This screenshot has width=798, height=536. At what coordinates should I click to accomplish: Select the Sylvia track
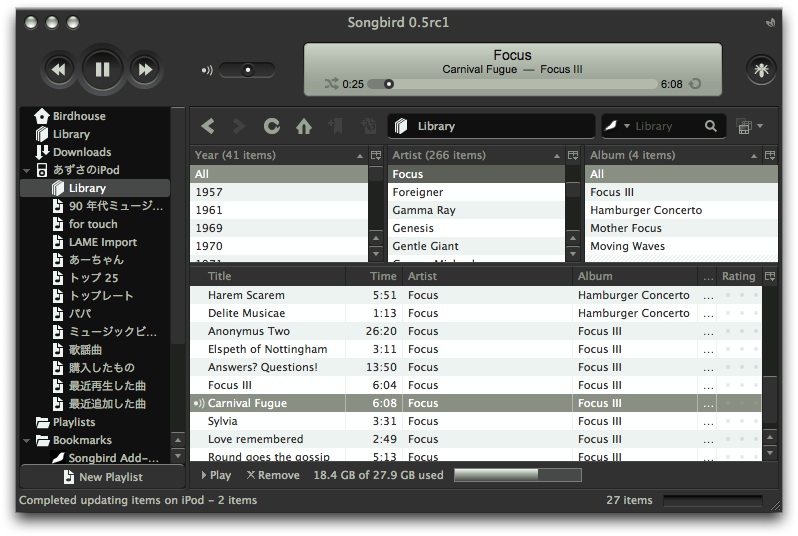476,421
